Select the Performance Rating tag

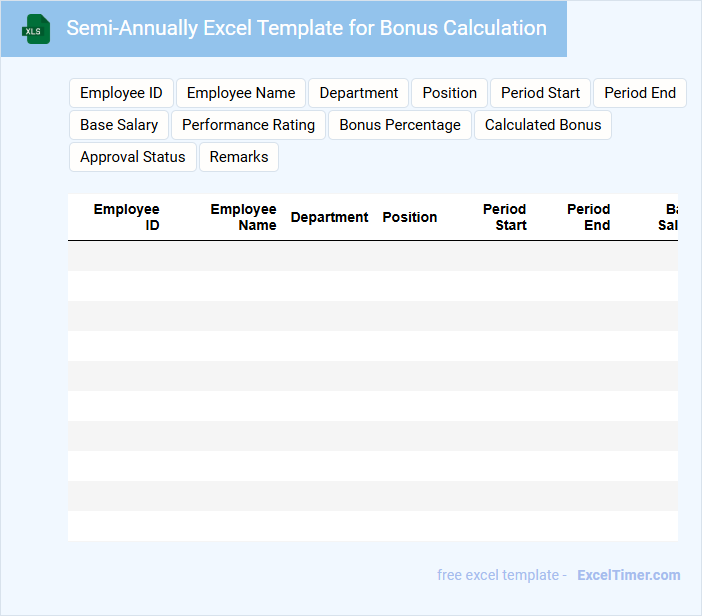coord(248,125)
